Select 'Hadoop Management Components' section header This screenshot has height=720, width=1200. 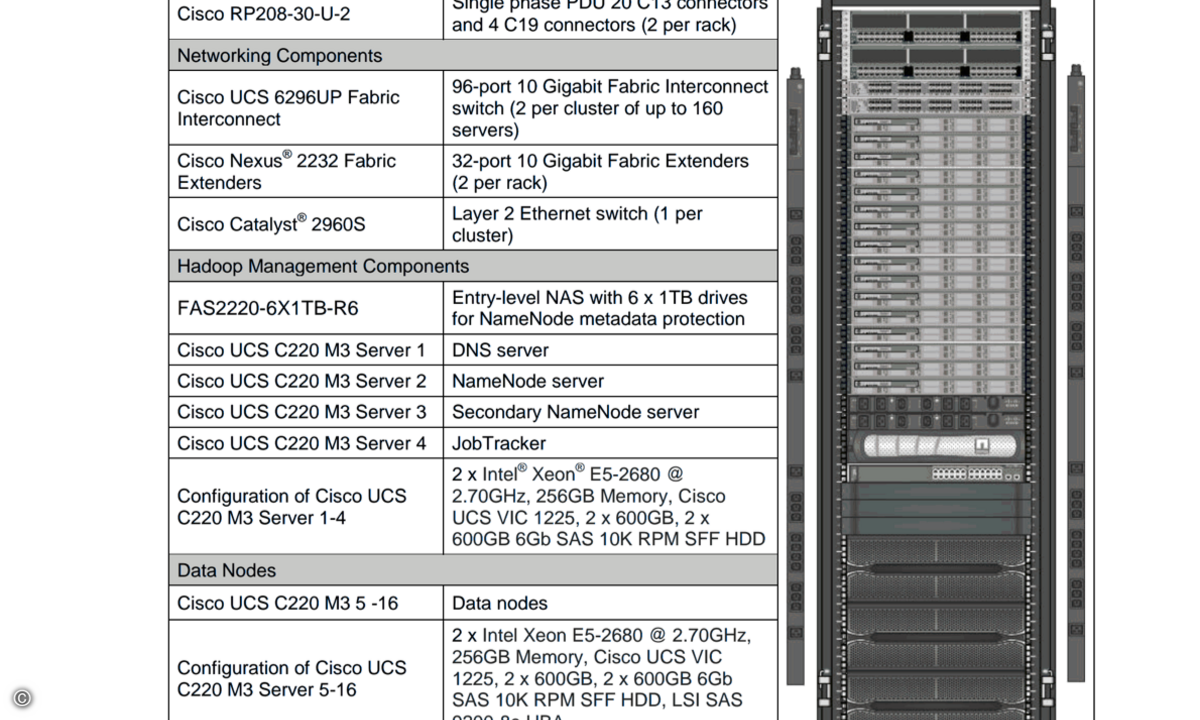pos(473,266)
